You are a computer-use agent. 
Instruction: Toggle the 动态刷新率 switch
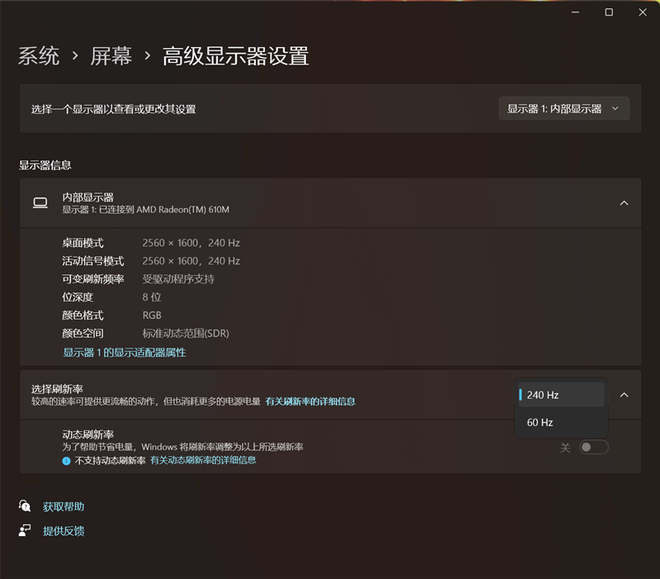[593, 447]
